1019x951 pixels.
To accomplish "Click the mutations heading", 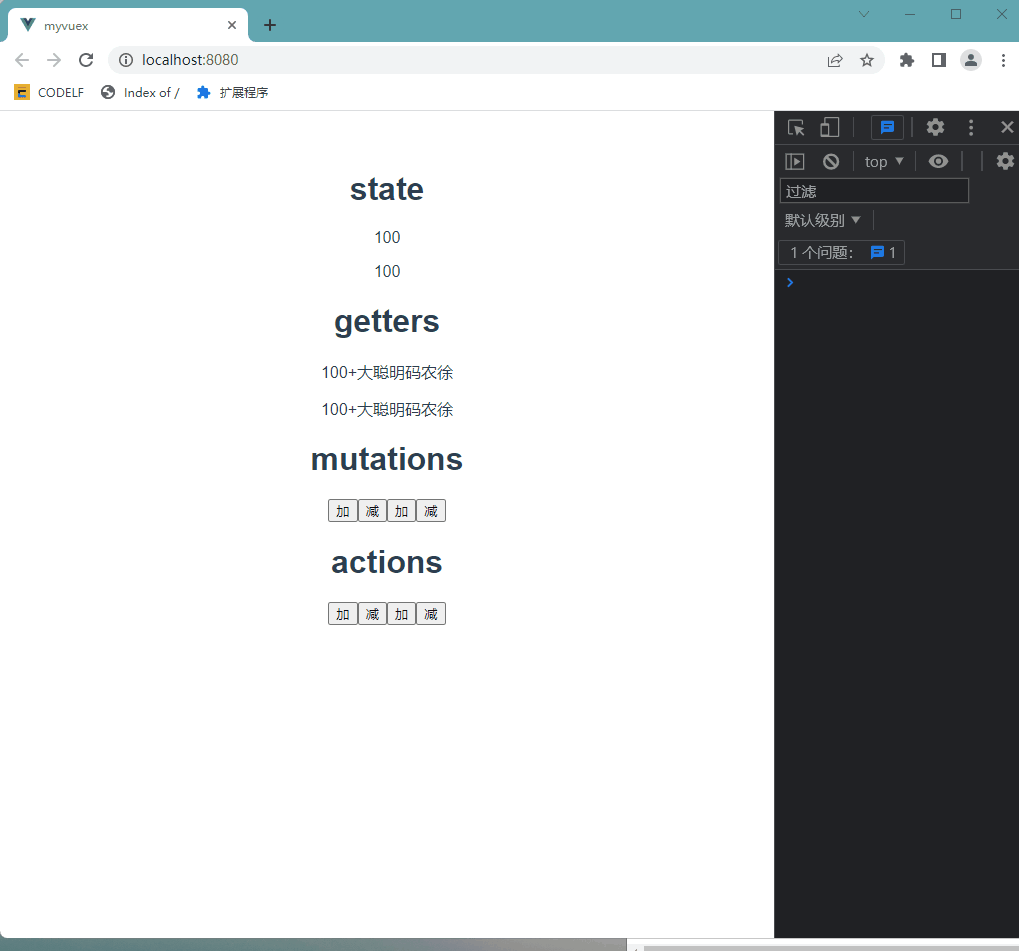I will 387,459.
